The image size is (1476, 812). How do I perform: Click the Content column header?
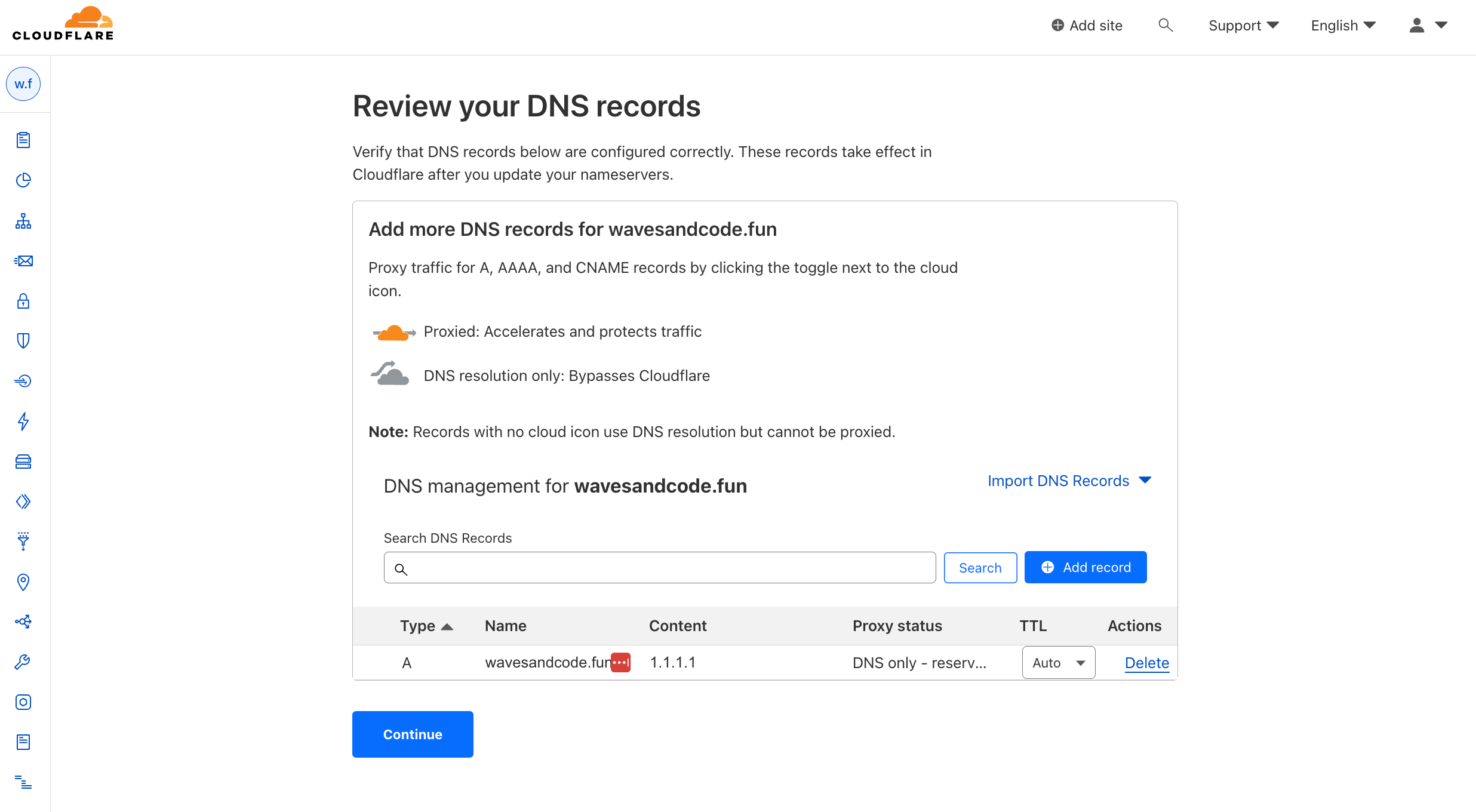[x=678, y=626]
